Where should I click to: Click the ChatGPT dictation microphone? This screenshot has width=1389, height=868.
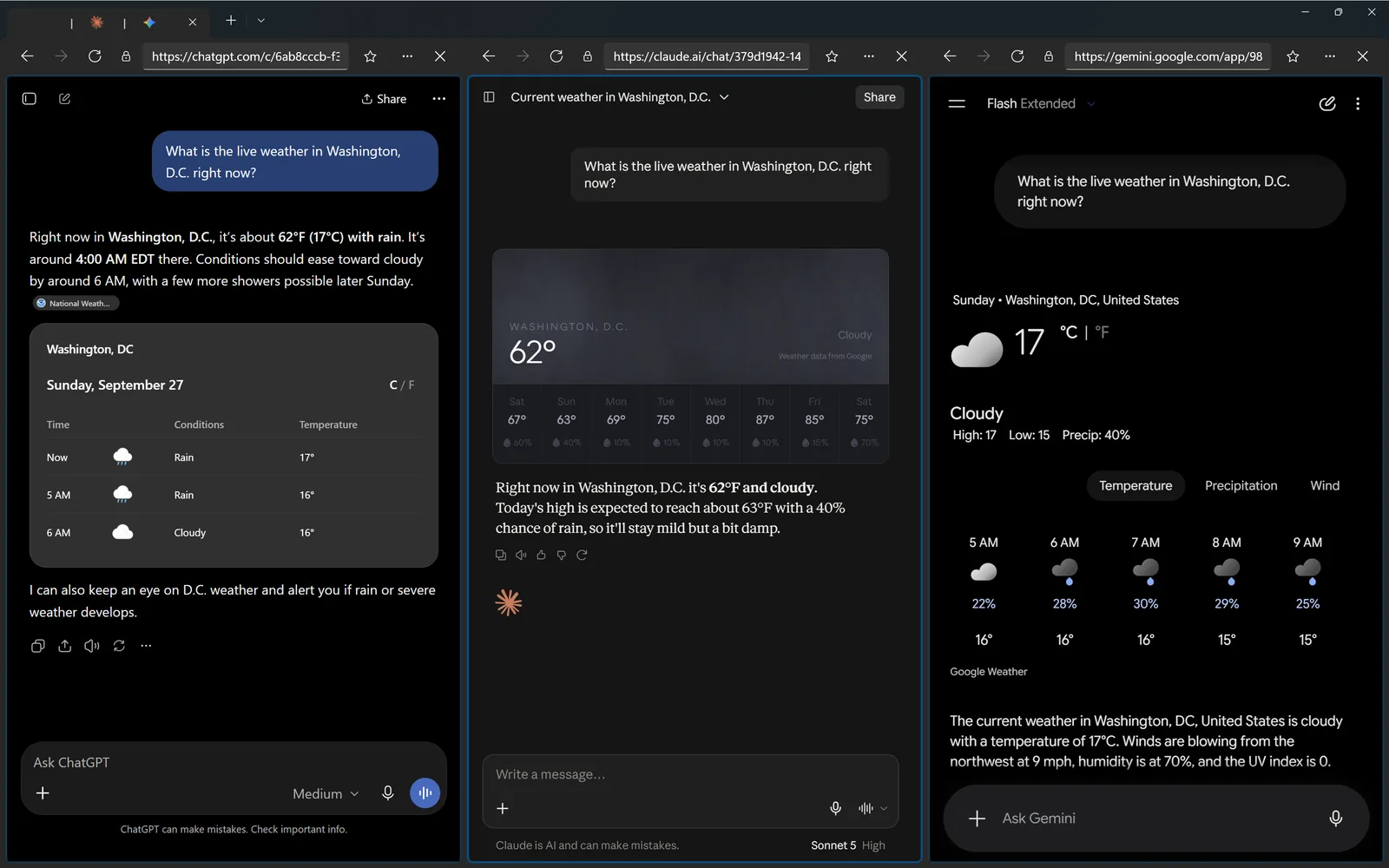388,793
